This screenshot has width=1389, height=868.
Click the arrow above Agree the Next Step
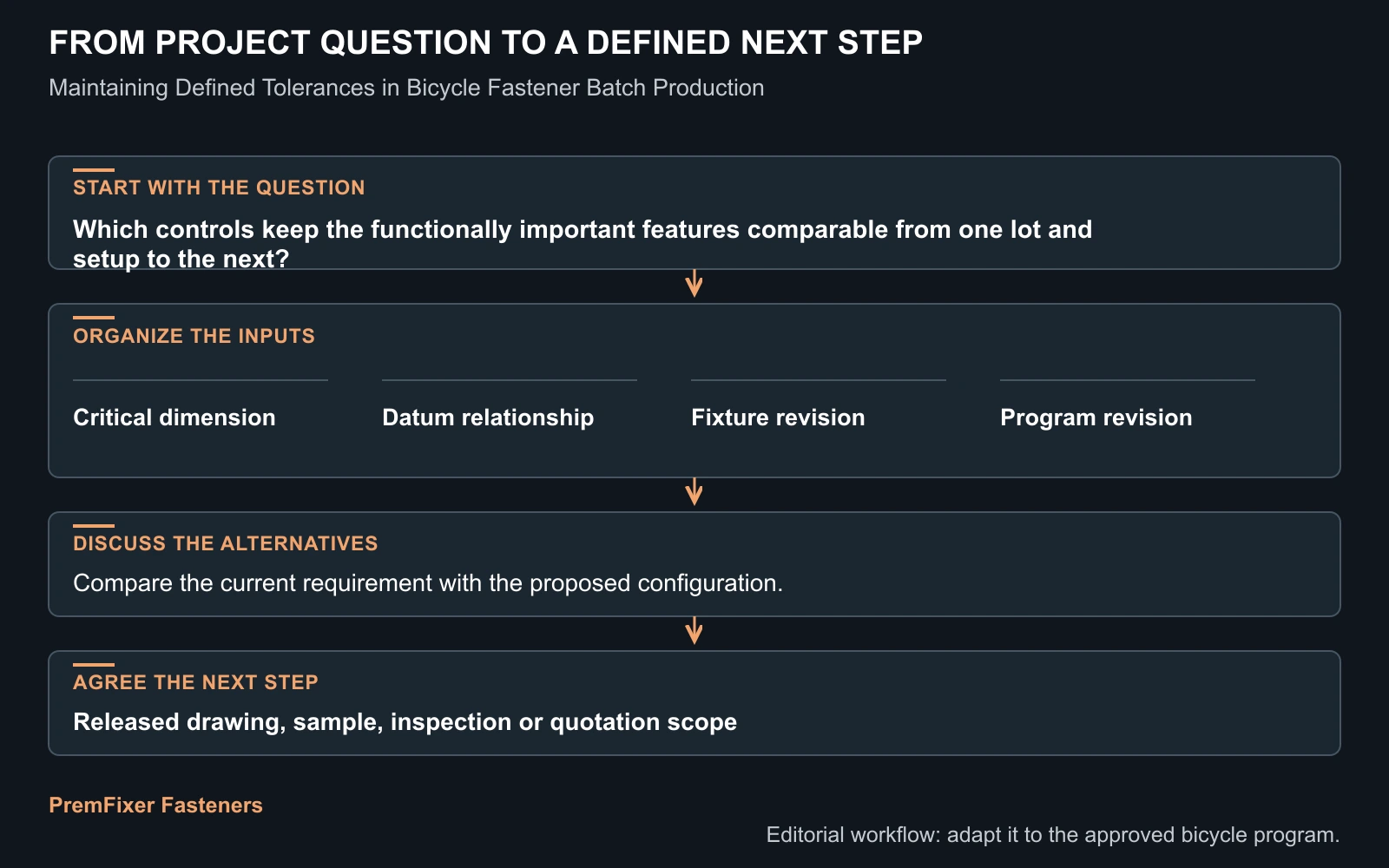(x=694, y=631)
